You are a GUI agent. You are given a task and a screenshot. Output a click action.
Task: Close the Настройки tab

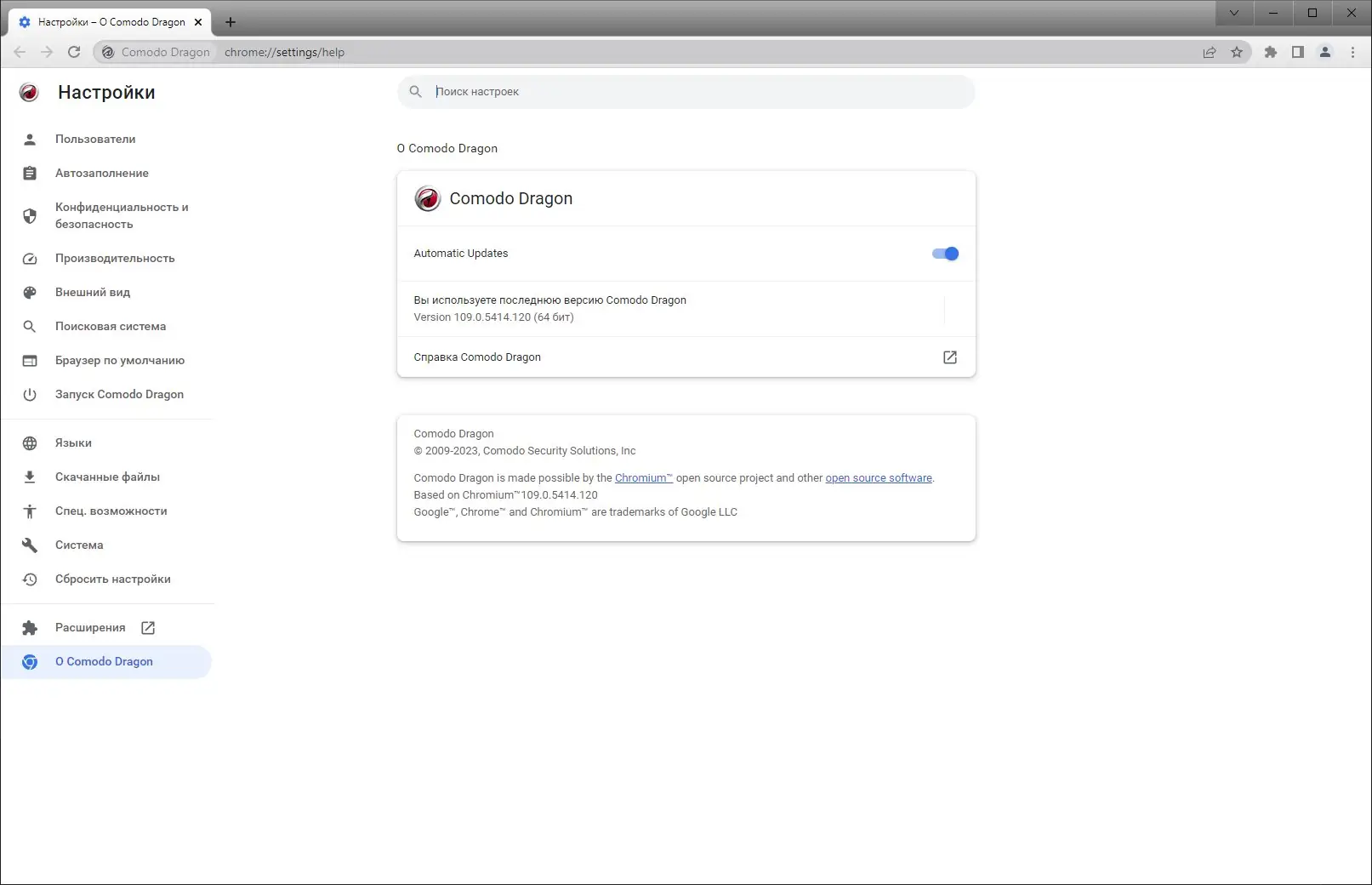coord(198,22)
